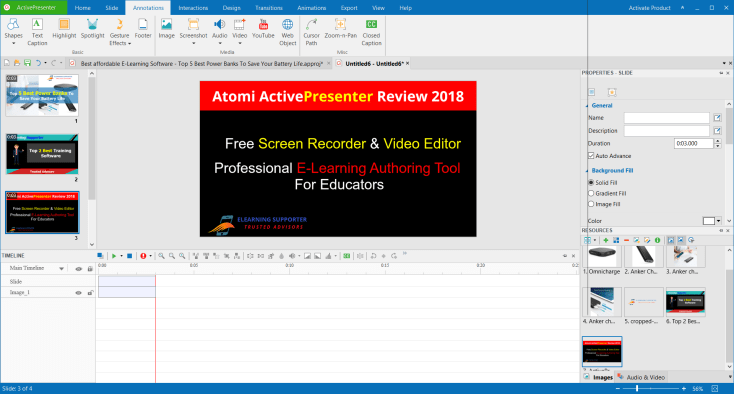Add a Spotlight annotation
Viewport: 734px width, 394px height.
click(x=92, y=29)
